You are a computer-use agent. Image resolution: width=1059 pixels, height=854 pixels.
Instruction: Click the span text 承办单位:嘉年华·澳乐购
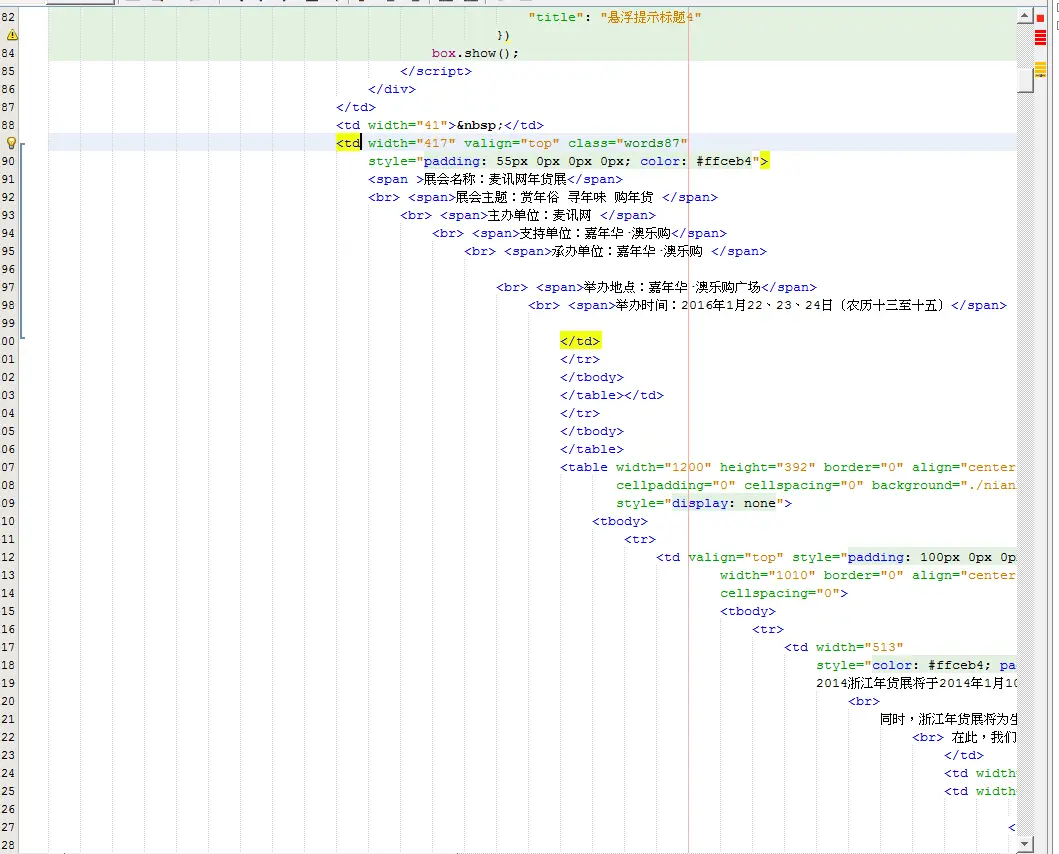[627, 251]
